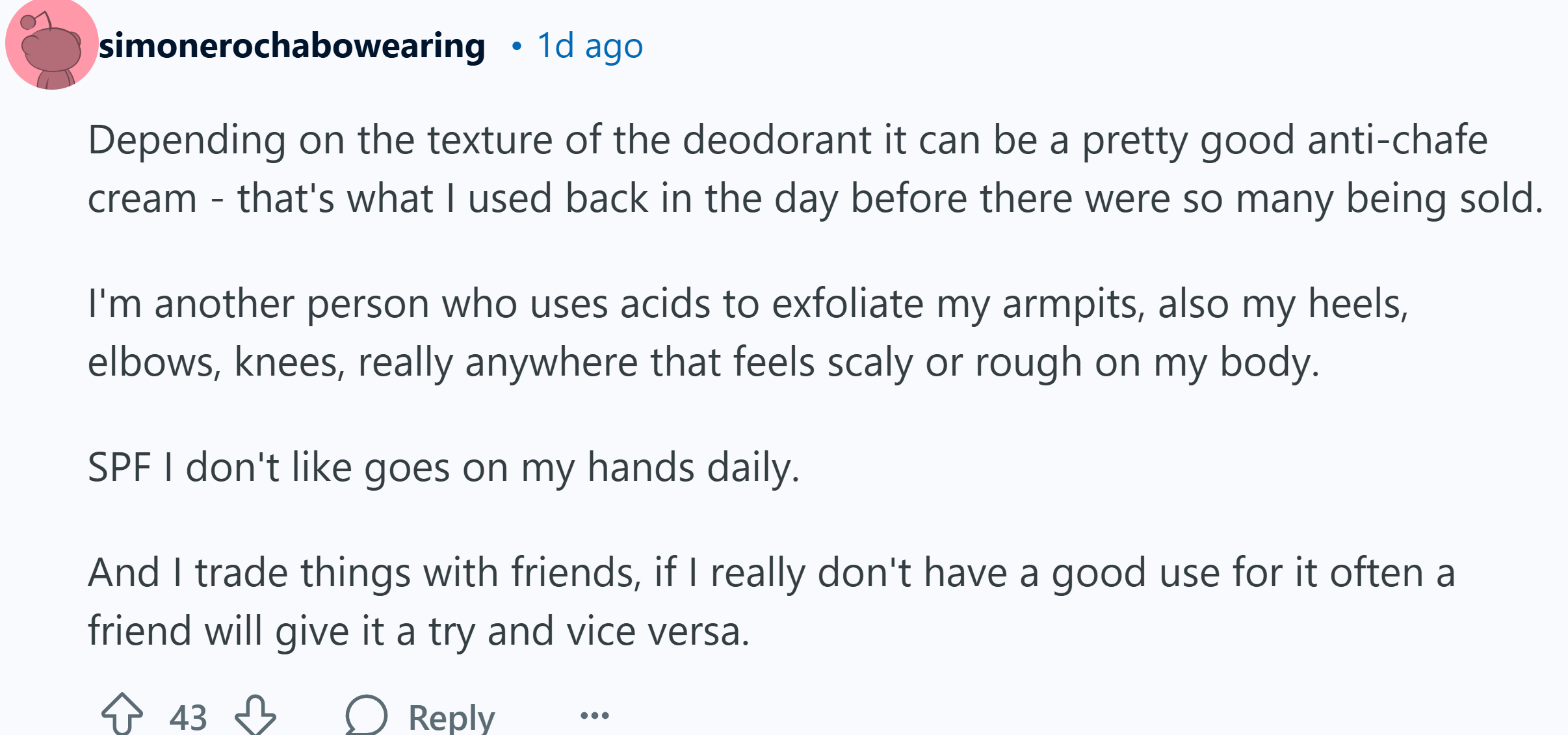Click the Reply text label
The image size is (1568, 735).
pos(452,717)
